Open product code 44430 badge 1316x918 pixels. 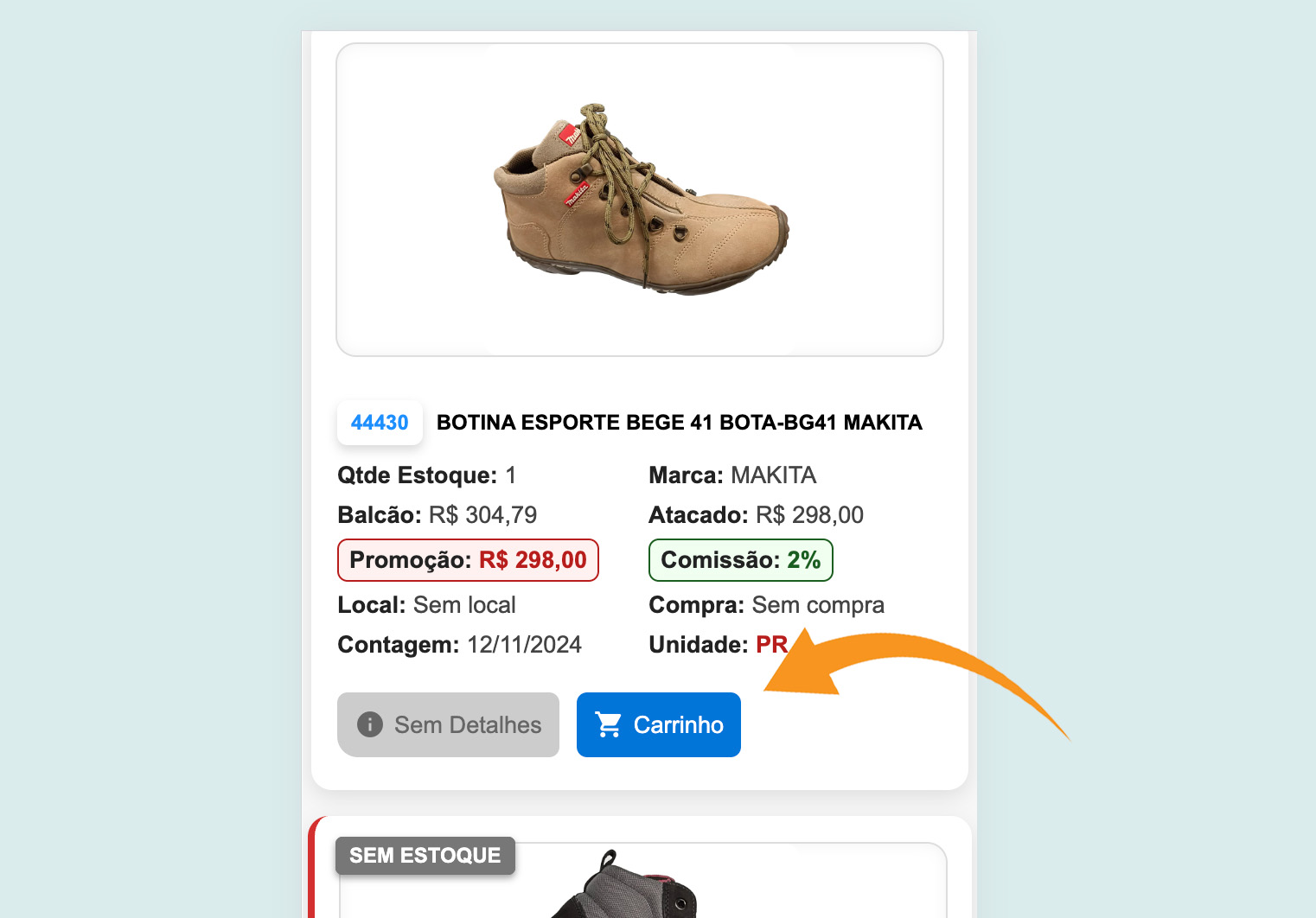click(380, 423)
